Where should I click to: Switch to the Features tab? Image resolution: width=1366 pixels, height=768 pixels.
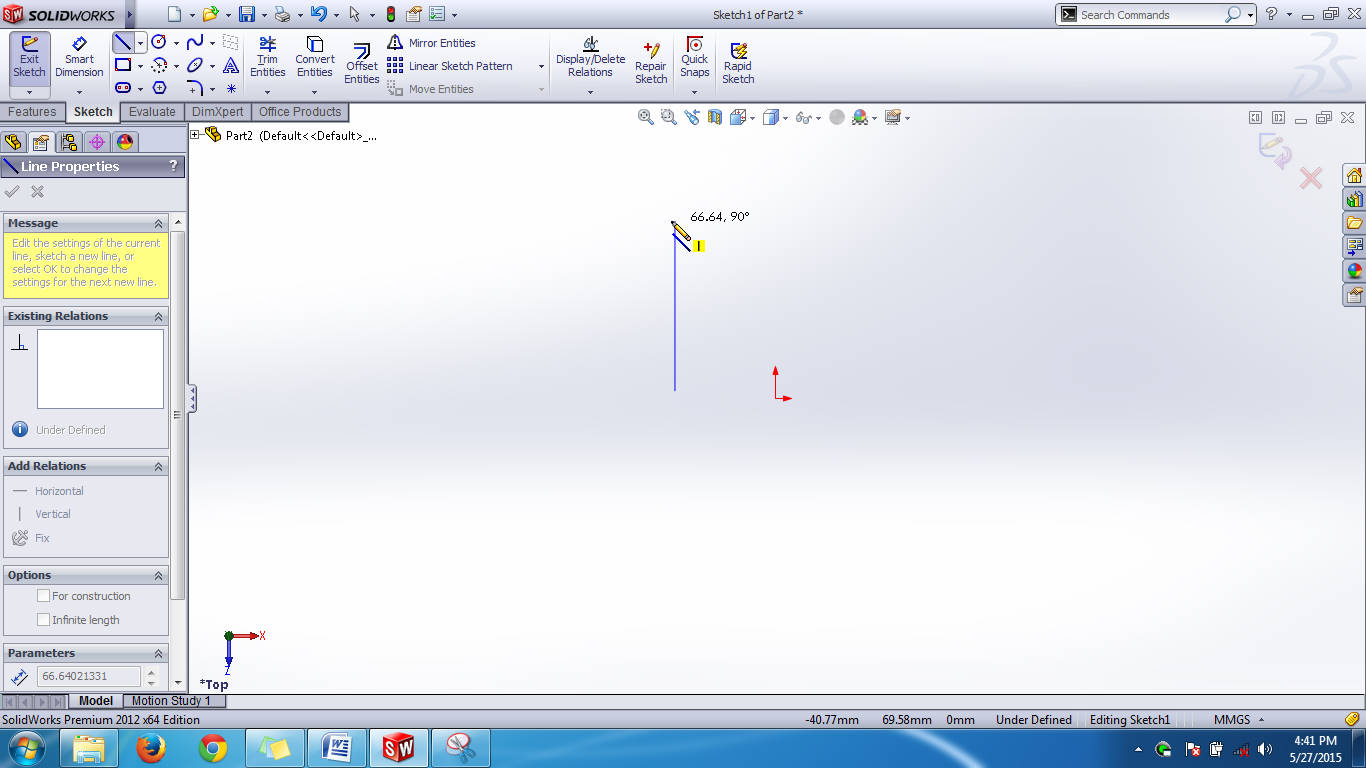[x=33, y=111]
